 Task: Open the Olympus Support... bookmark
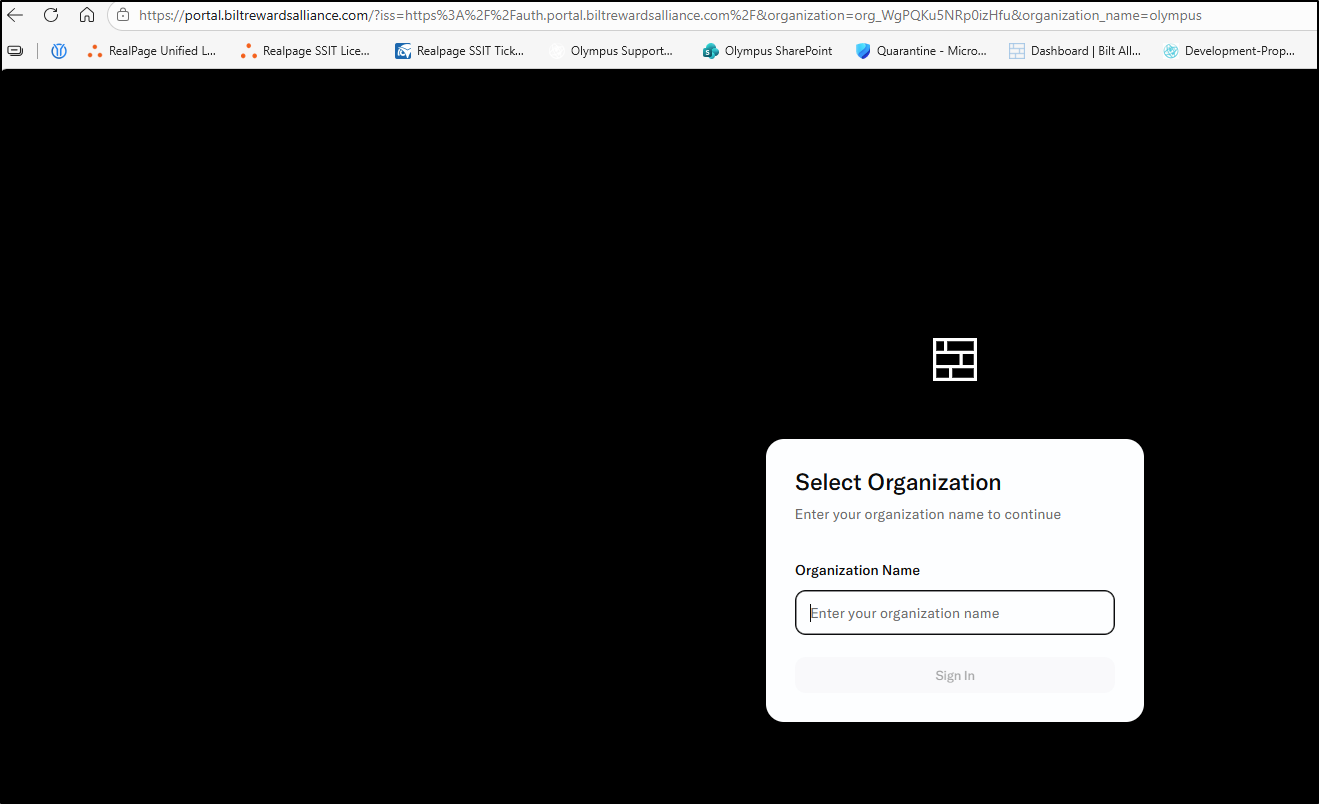[x=611, y=51]
